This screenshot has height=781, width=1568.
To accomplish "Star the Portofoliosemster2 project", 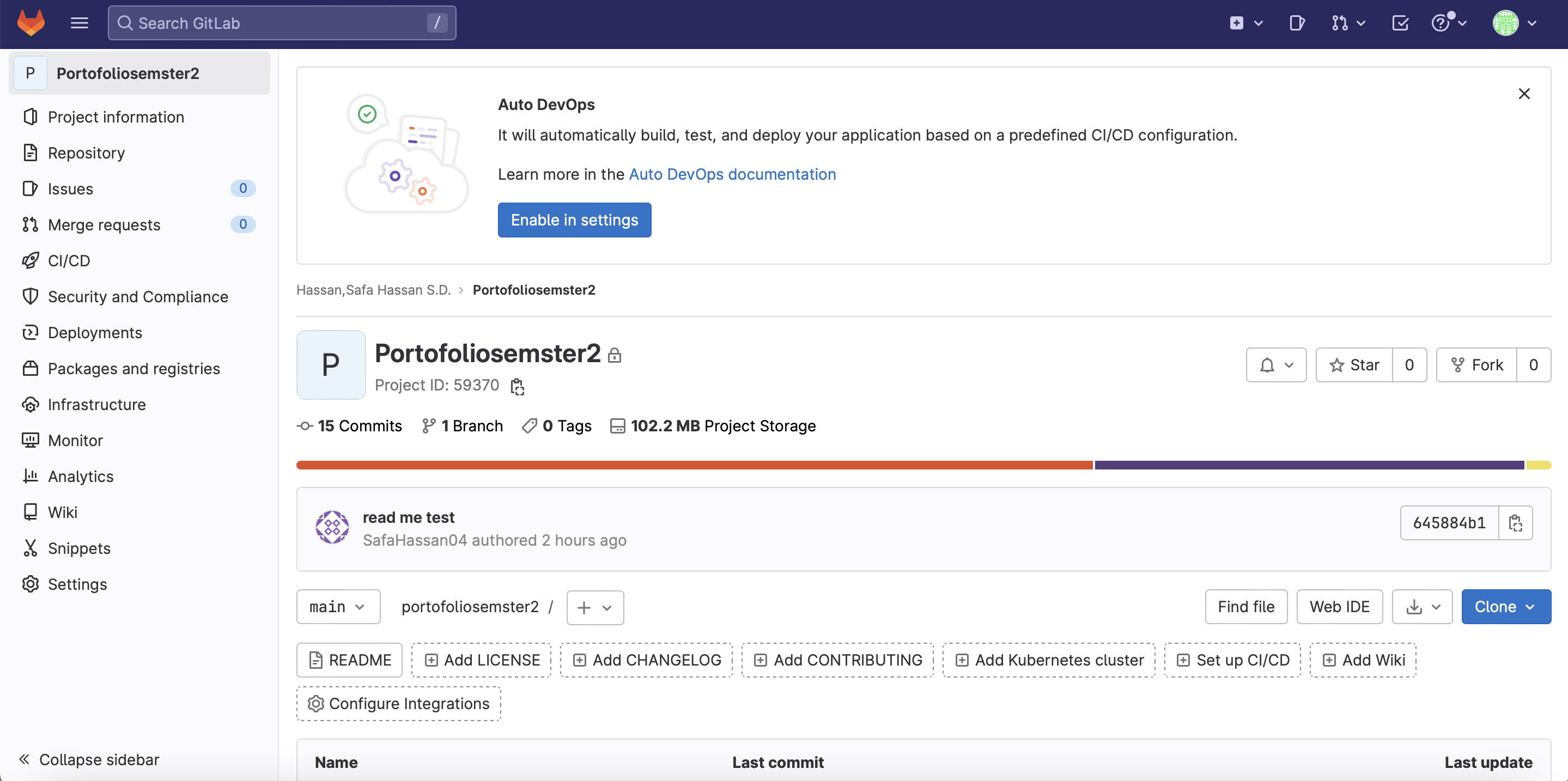I will 1354,365.
